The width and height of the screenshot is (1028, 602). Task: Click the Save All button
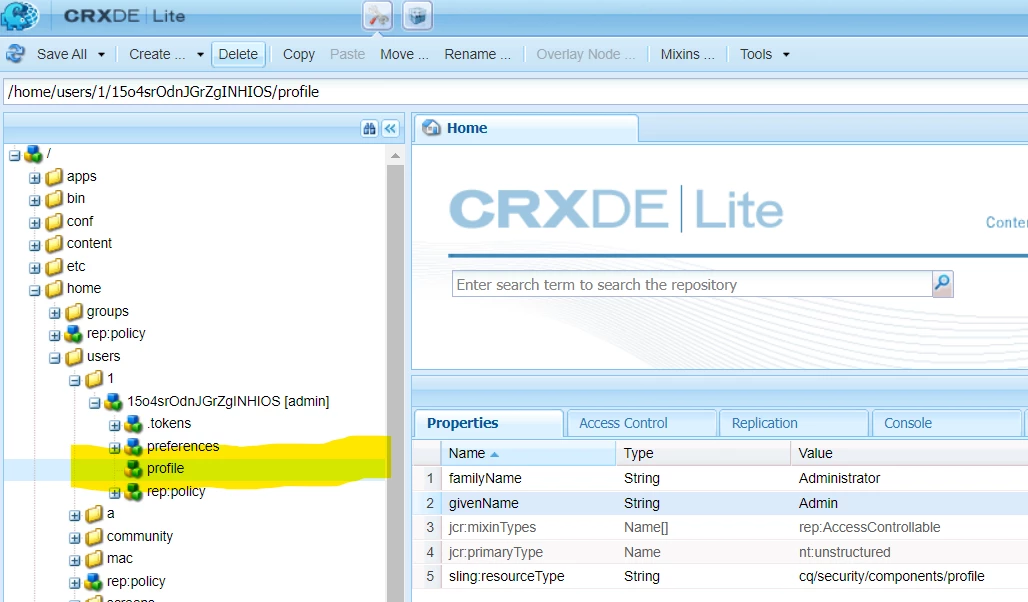click(62, 54)
